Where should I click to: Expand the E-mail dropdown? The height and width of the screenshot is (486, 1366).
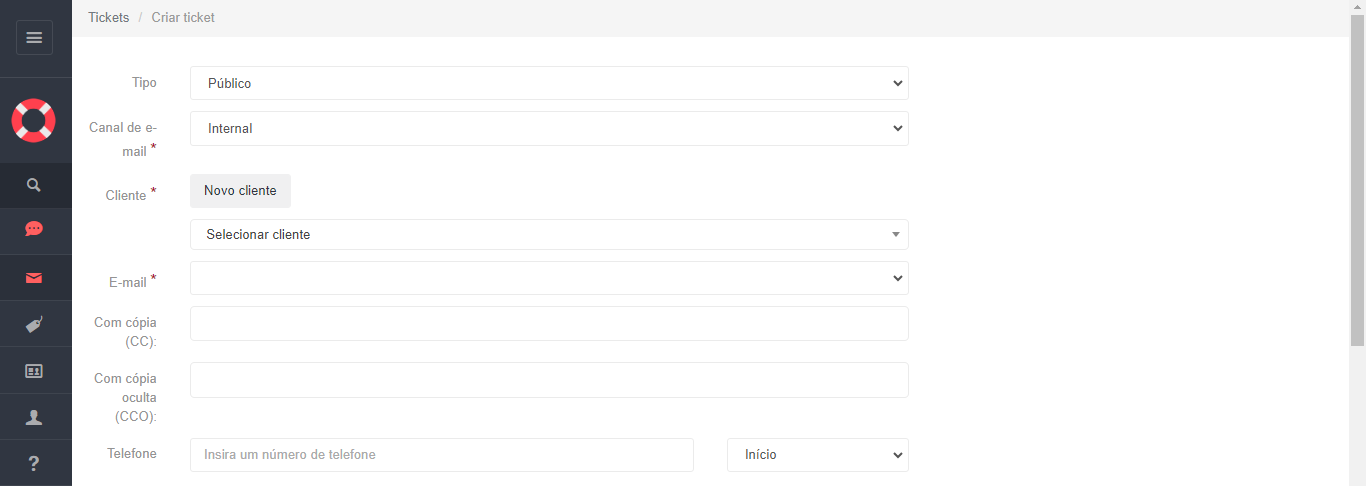(x=549, y=278)
